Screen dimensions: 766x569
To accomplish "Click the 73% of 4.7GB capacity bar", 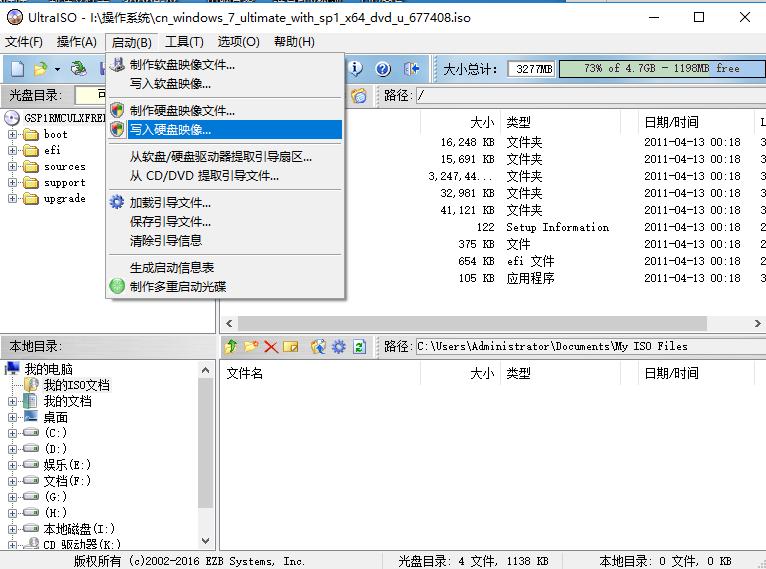I will point(662,69).
